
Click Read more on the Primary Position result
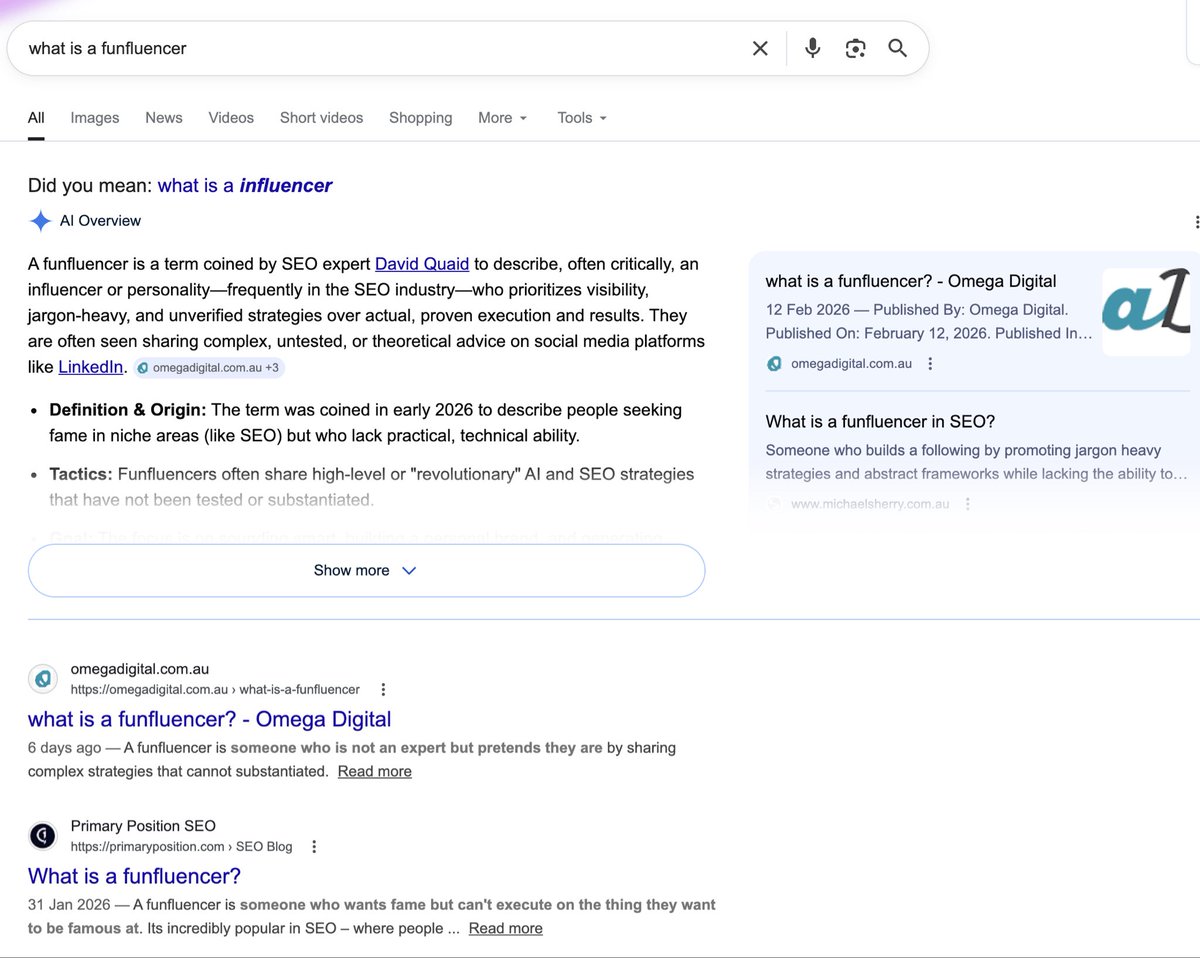506,928
